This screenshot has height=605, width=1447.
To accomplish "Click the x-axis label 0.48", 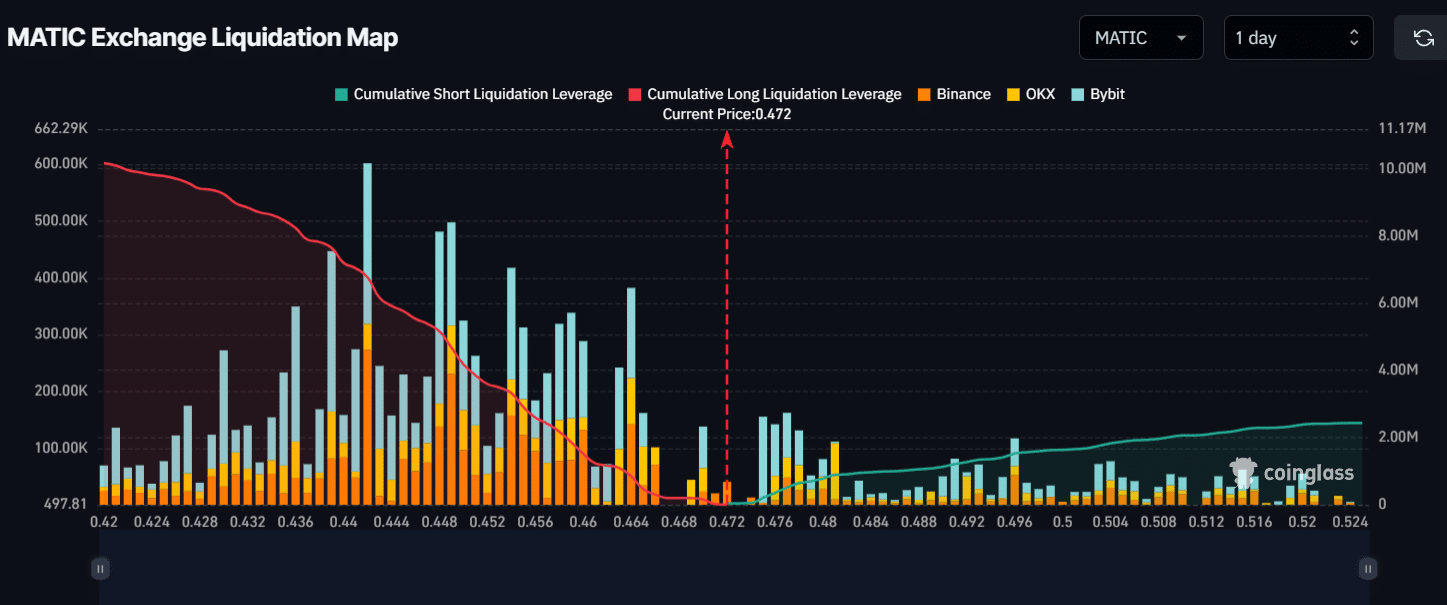I will coord(823,521).
